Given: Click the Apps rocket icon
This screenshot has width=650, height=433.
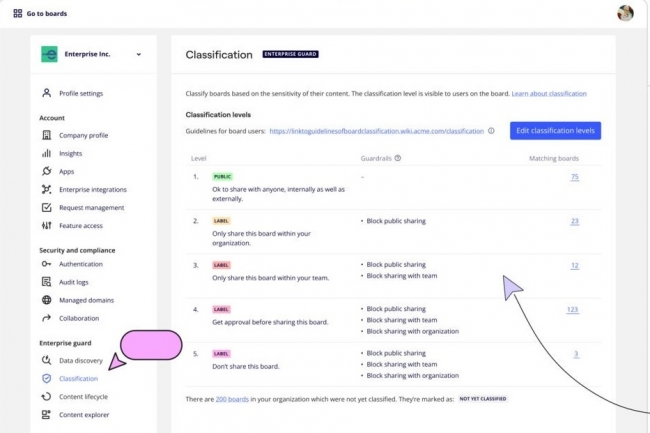Looking at the screenshot, I should pyautogui.click(x=47, y=171).
